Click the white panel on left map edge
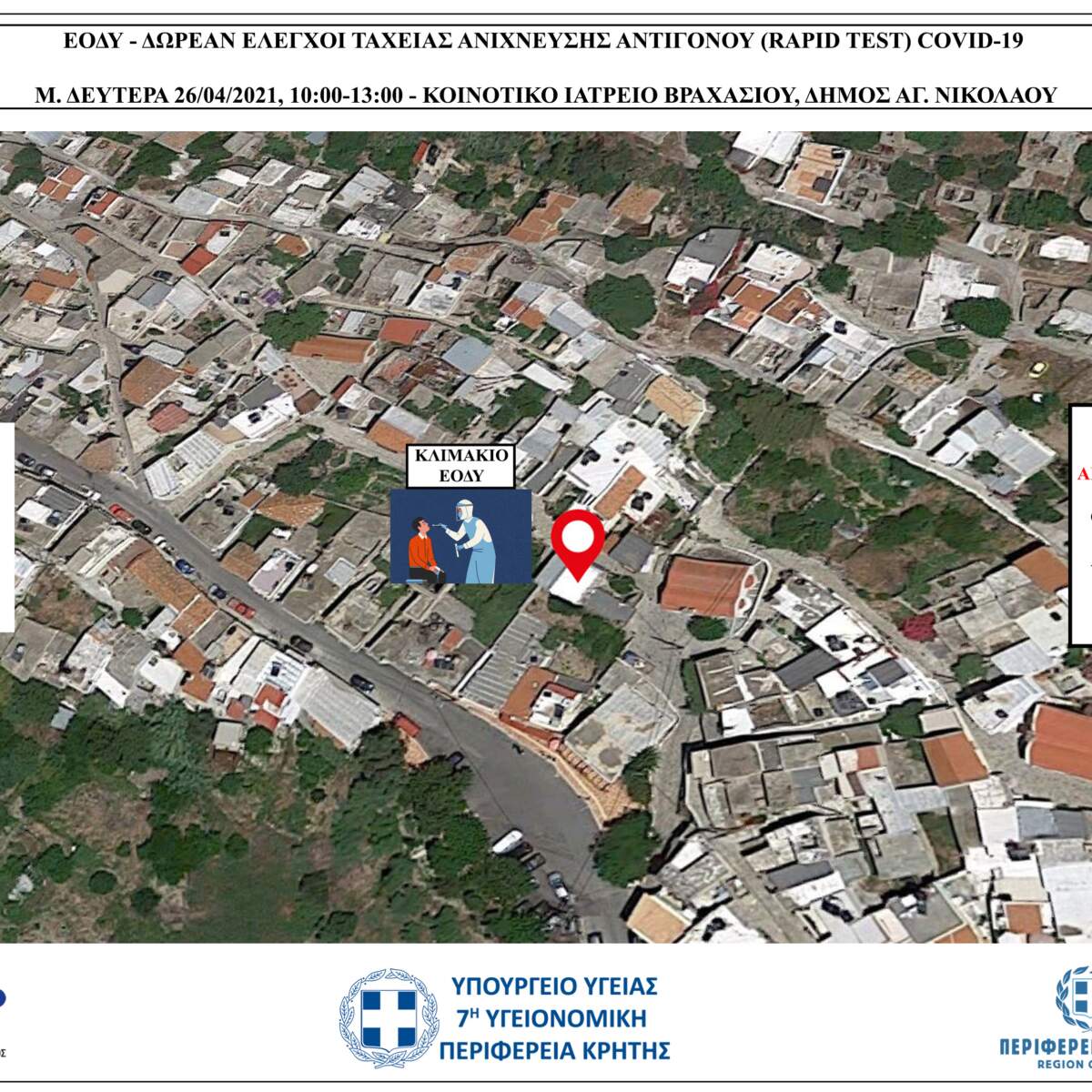The width and height of the screenshot is (1092, 1092). (6, 526)
